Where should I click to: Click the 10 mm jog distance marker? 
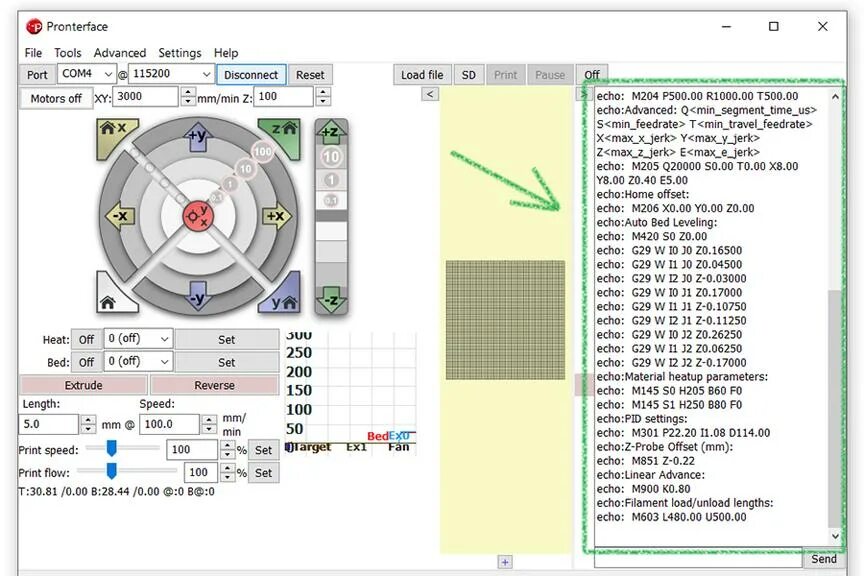[246, 169]
